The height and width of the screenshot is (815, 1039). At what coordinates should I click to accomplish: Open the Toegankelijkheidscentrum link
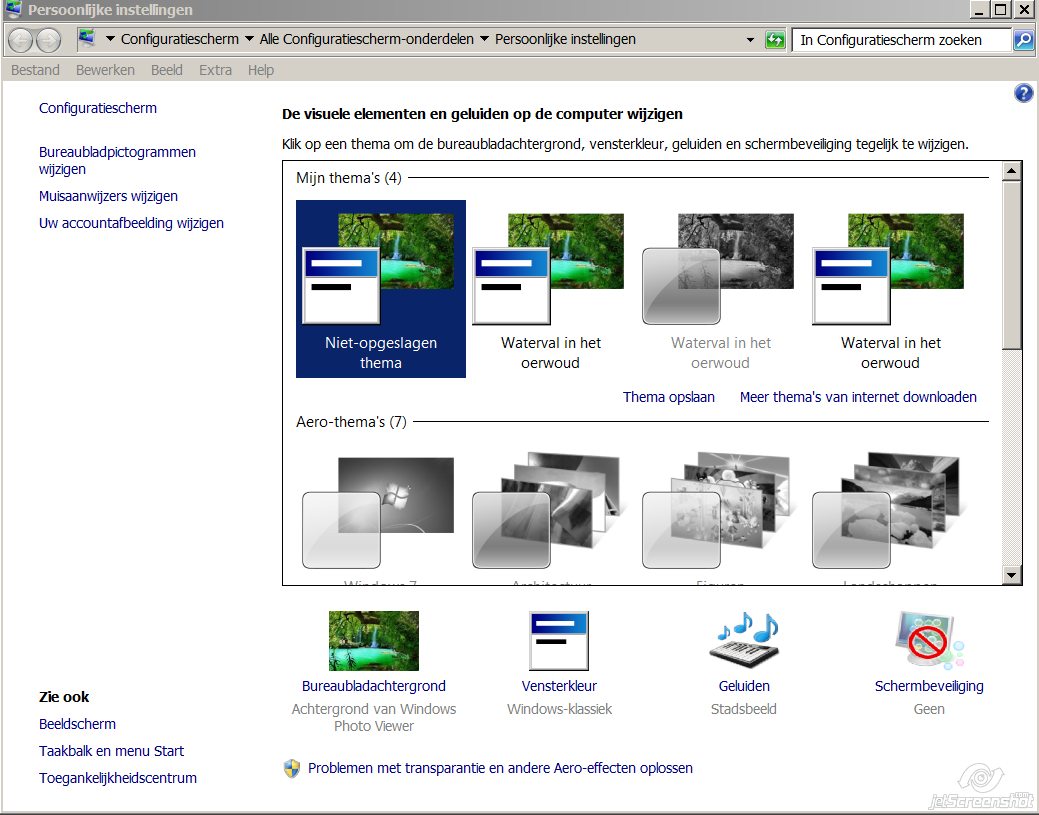coord(118,779)
